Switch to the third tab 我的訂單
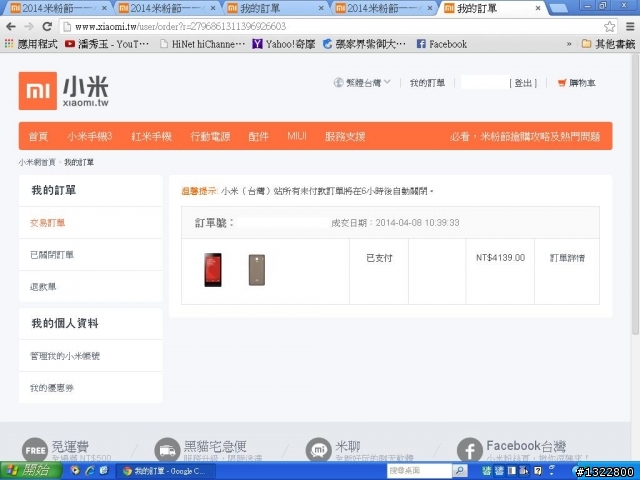Screen dimensions: 640x480 click(x=274, y=8)
